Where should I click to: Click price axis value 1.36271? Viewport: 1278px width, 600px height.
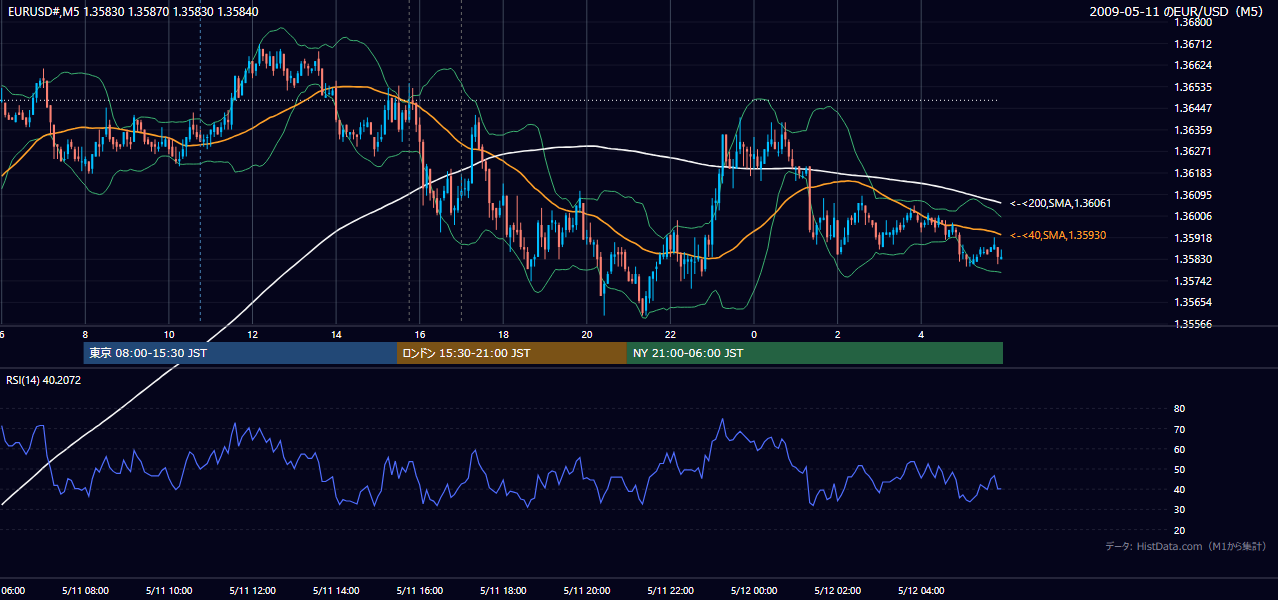coord(1193,151)
